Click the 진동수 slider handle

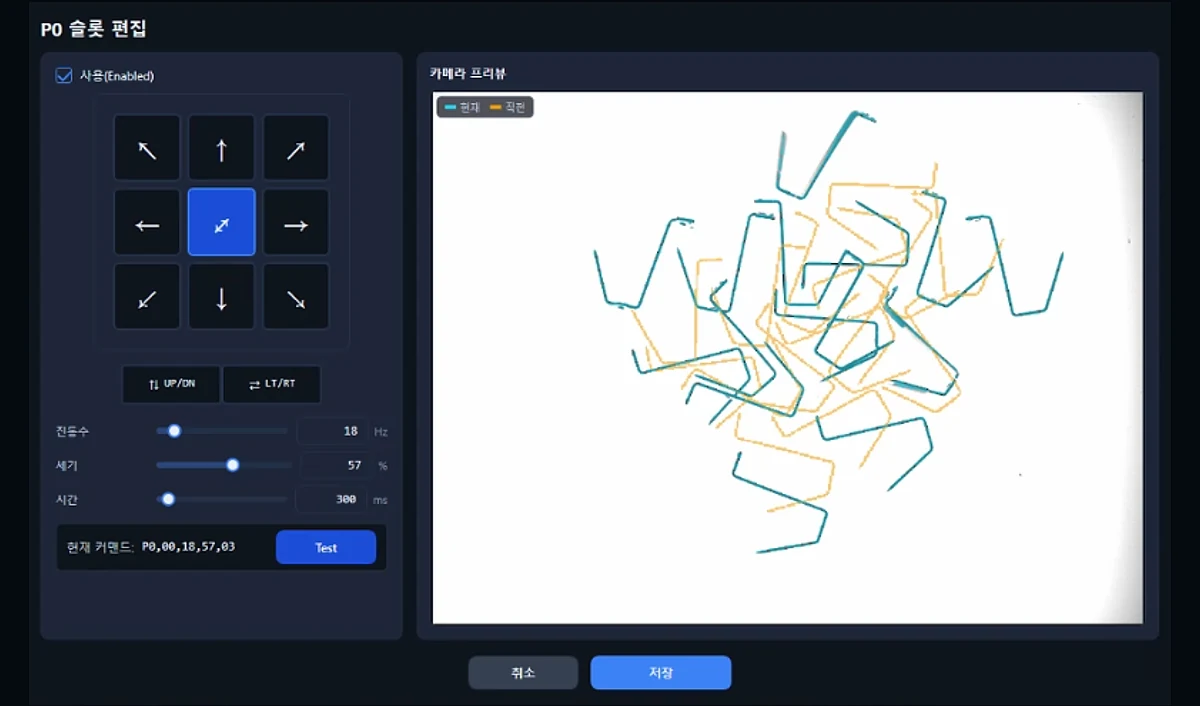tap(174, 431)
